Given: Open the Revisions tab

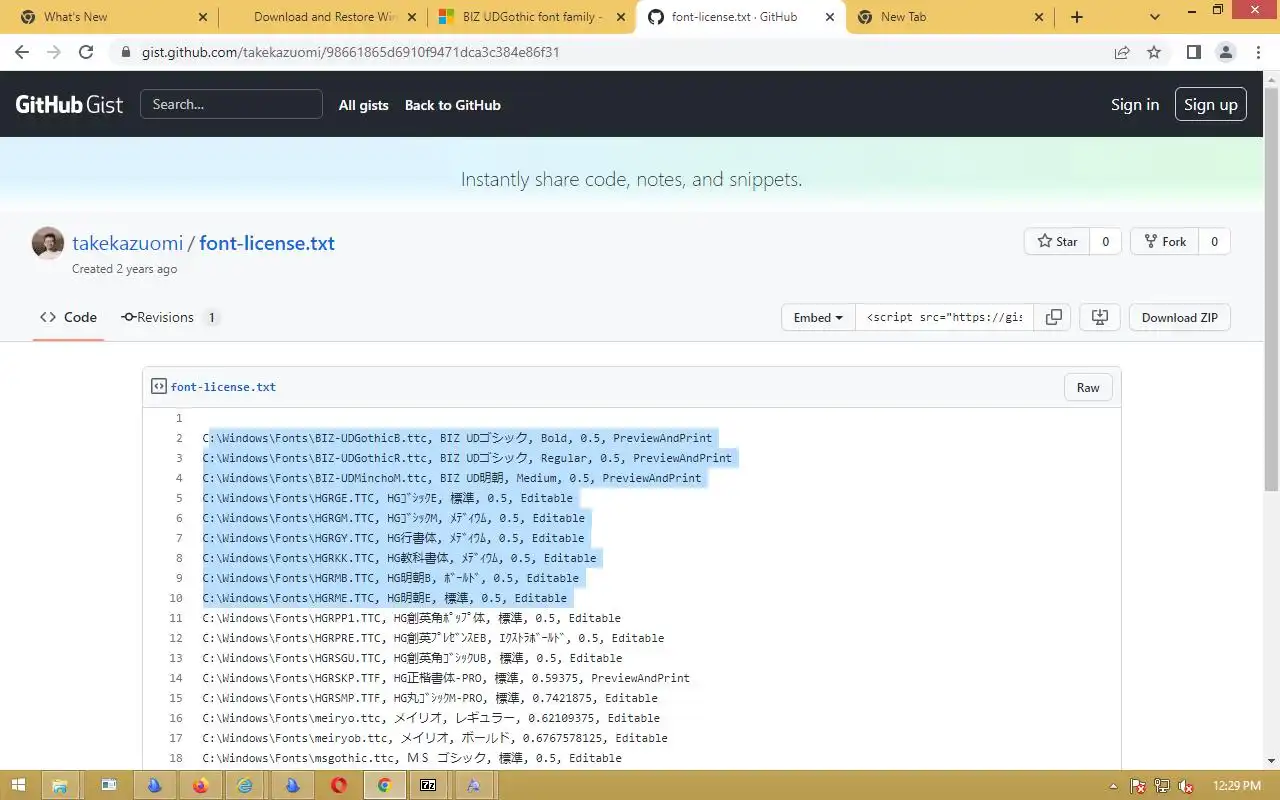Looking at the screenshot, I should [170, 317].
